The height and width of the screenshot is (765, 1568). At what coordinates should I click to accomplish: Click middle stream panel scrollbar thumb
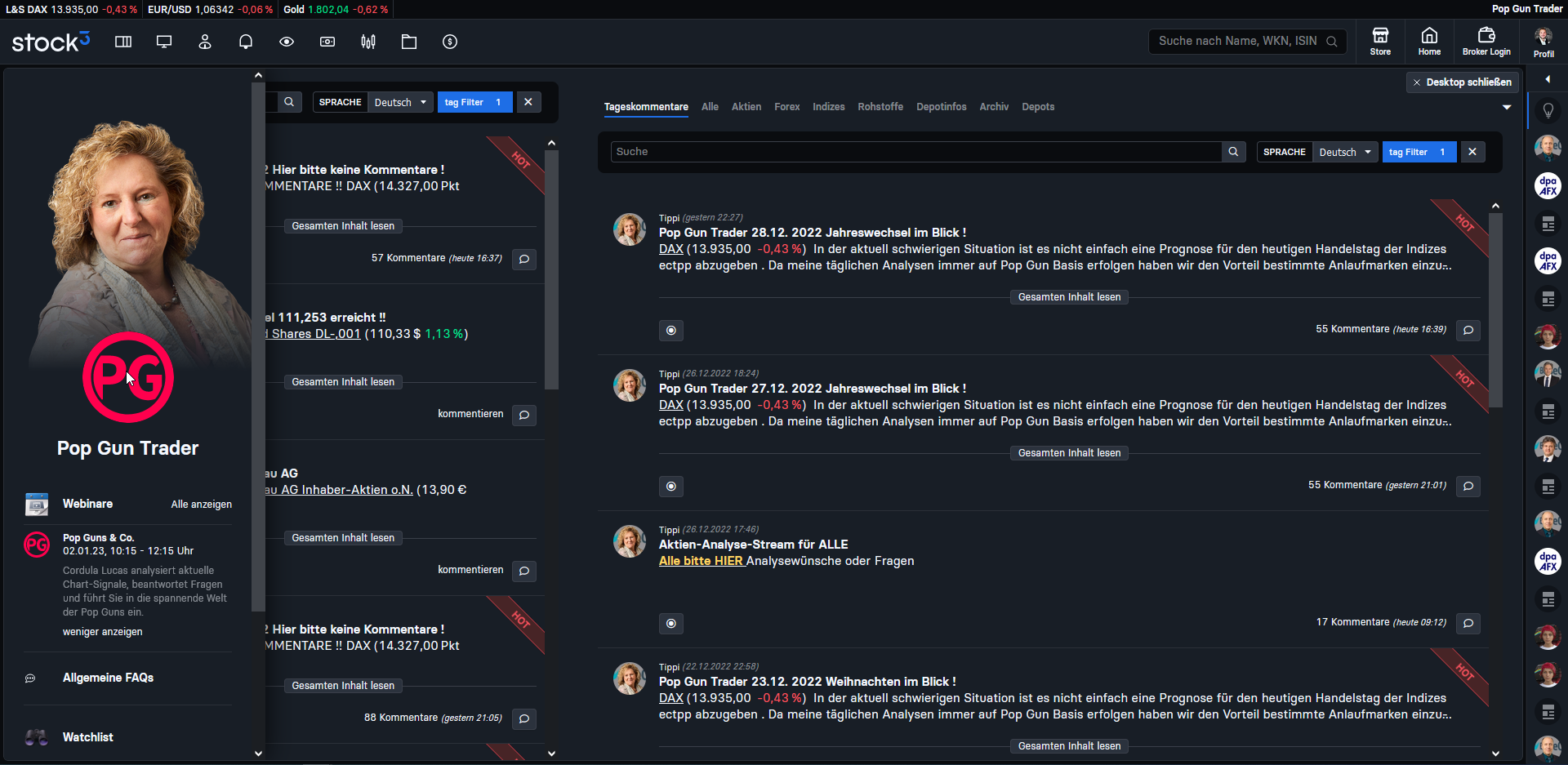point(552,269)
